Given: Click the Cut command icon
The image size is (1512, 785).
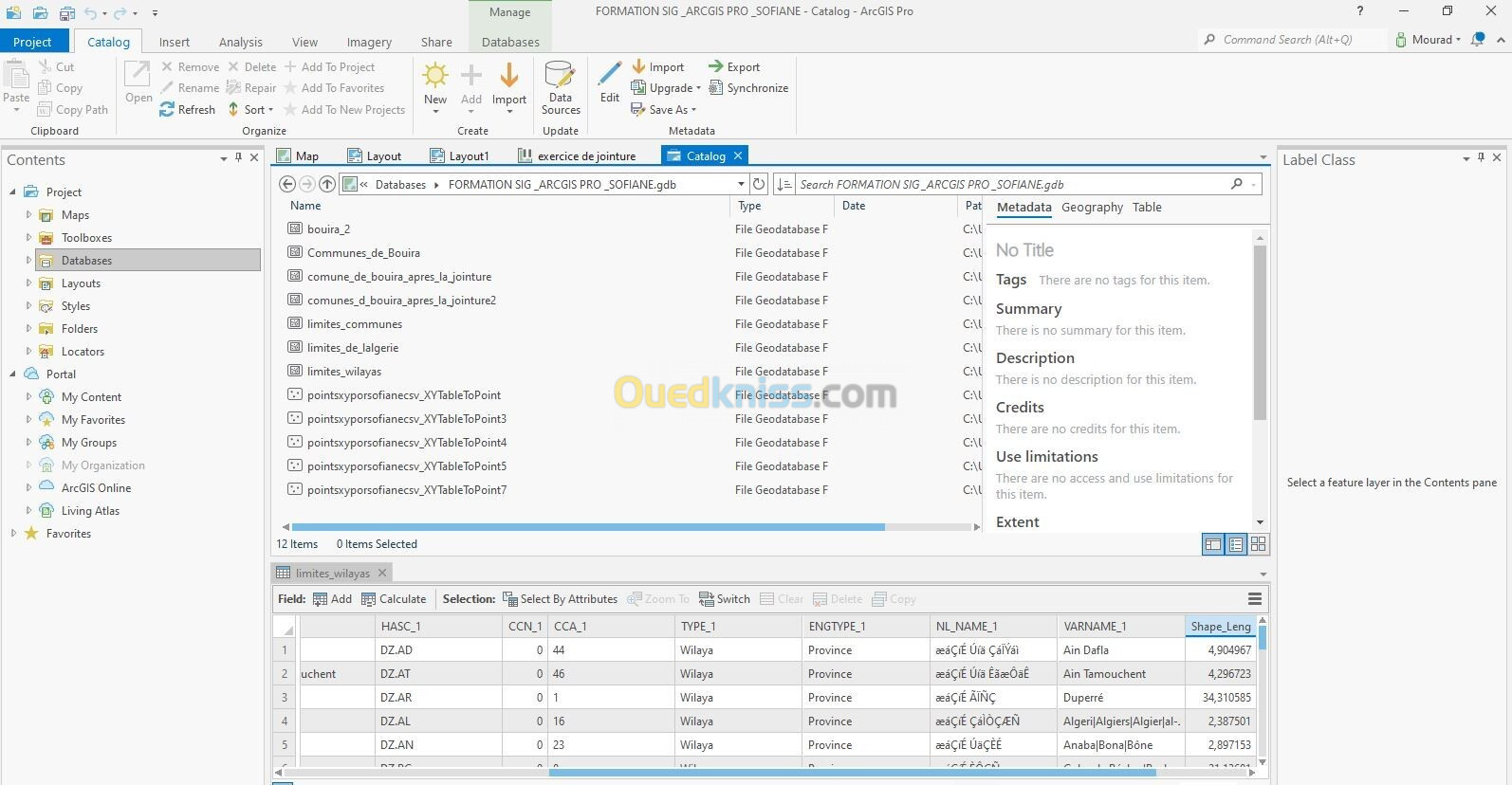Looking at the screenshot, I should [x=46, y=66].
